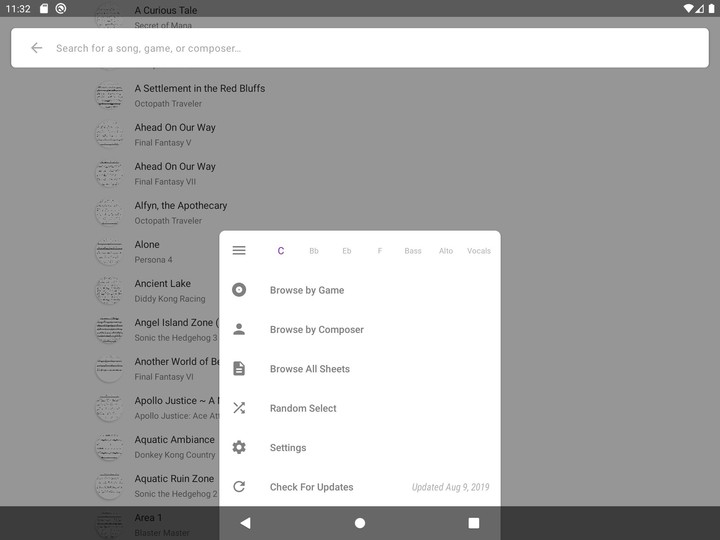Click the hamburger menu icon
The image size is (720, 540).
coord(239,251)
